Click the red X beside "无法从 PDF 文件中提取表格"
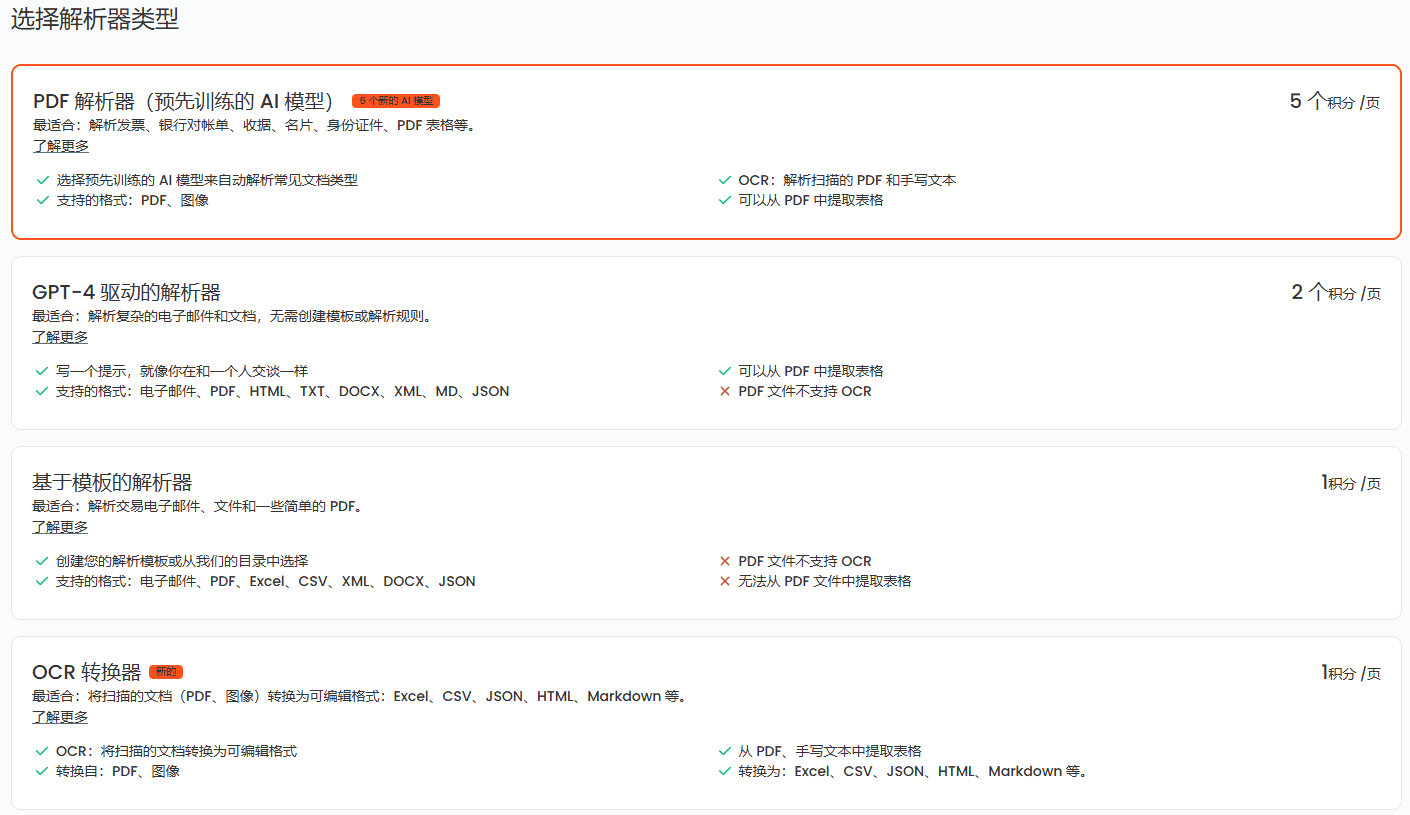 (x=725, y=581)
